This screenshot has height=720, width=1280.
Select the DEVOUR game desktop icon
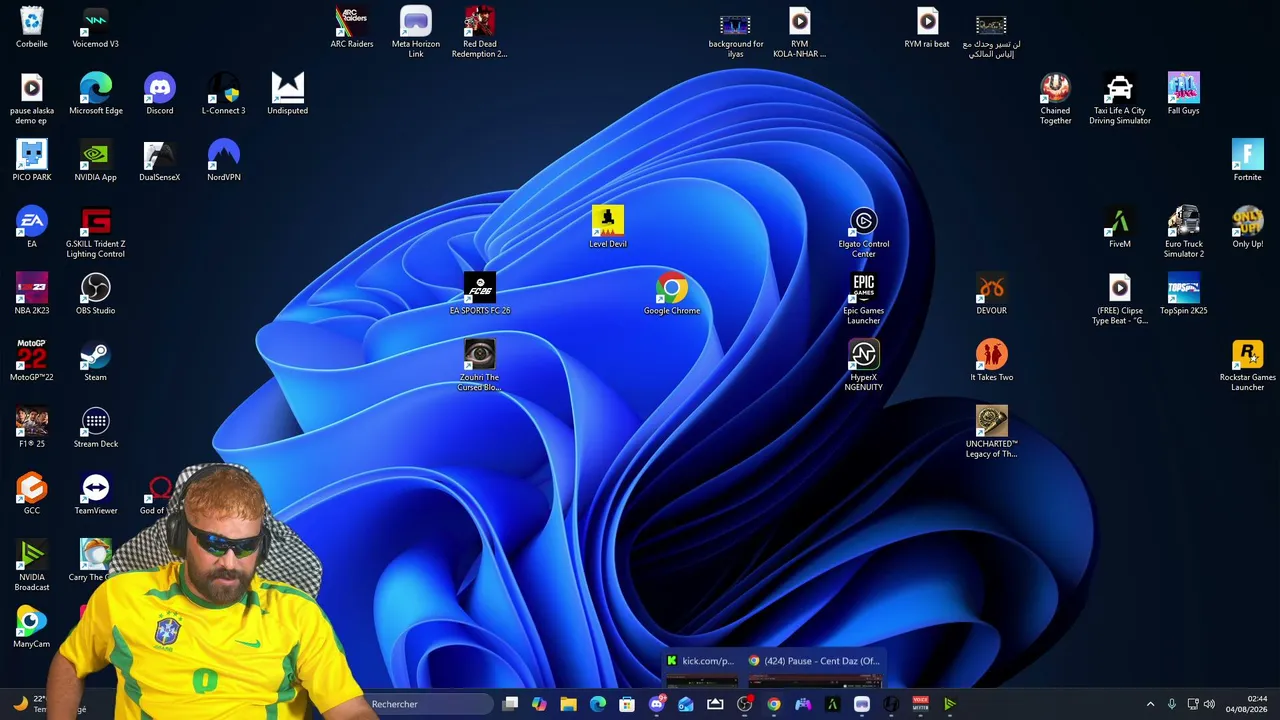tap(992, 294)
